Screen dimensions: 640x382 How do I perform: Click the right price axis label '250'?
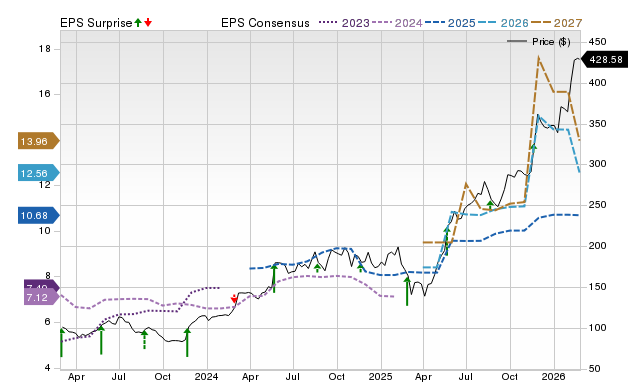click(x=598, y=204)
